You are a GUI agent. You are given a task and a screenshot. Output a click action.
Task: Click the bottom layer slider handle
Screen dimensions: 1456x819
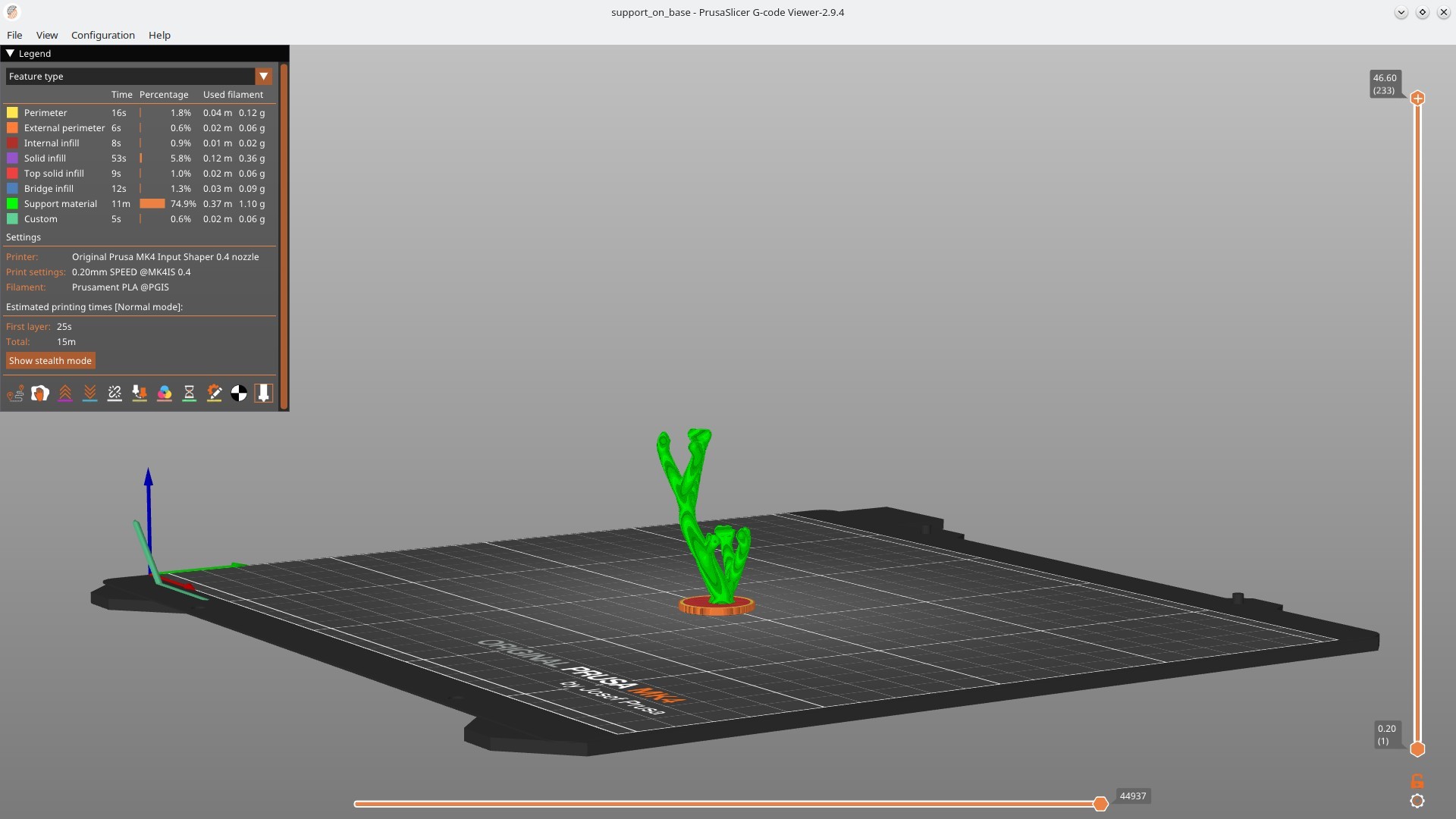[1417, 749]
